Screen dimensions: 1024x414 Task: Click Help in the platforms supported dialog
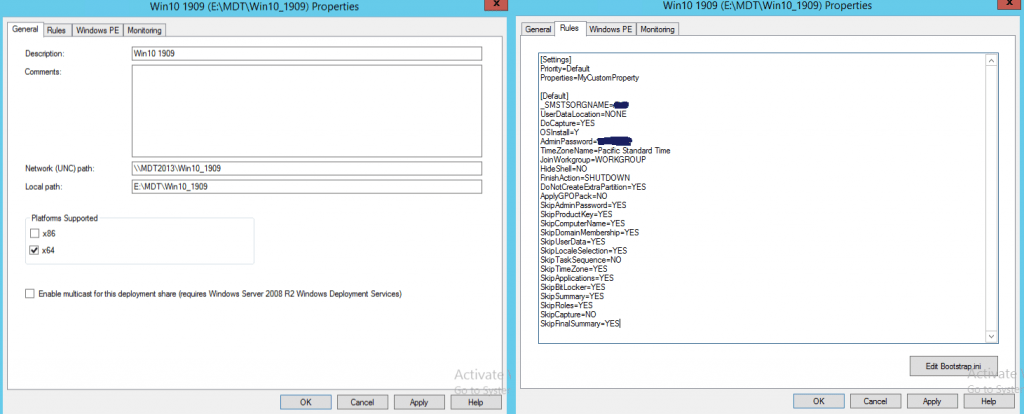pos(476,401)
